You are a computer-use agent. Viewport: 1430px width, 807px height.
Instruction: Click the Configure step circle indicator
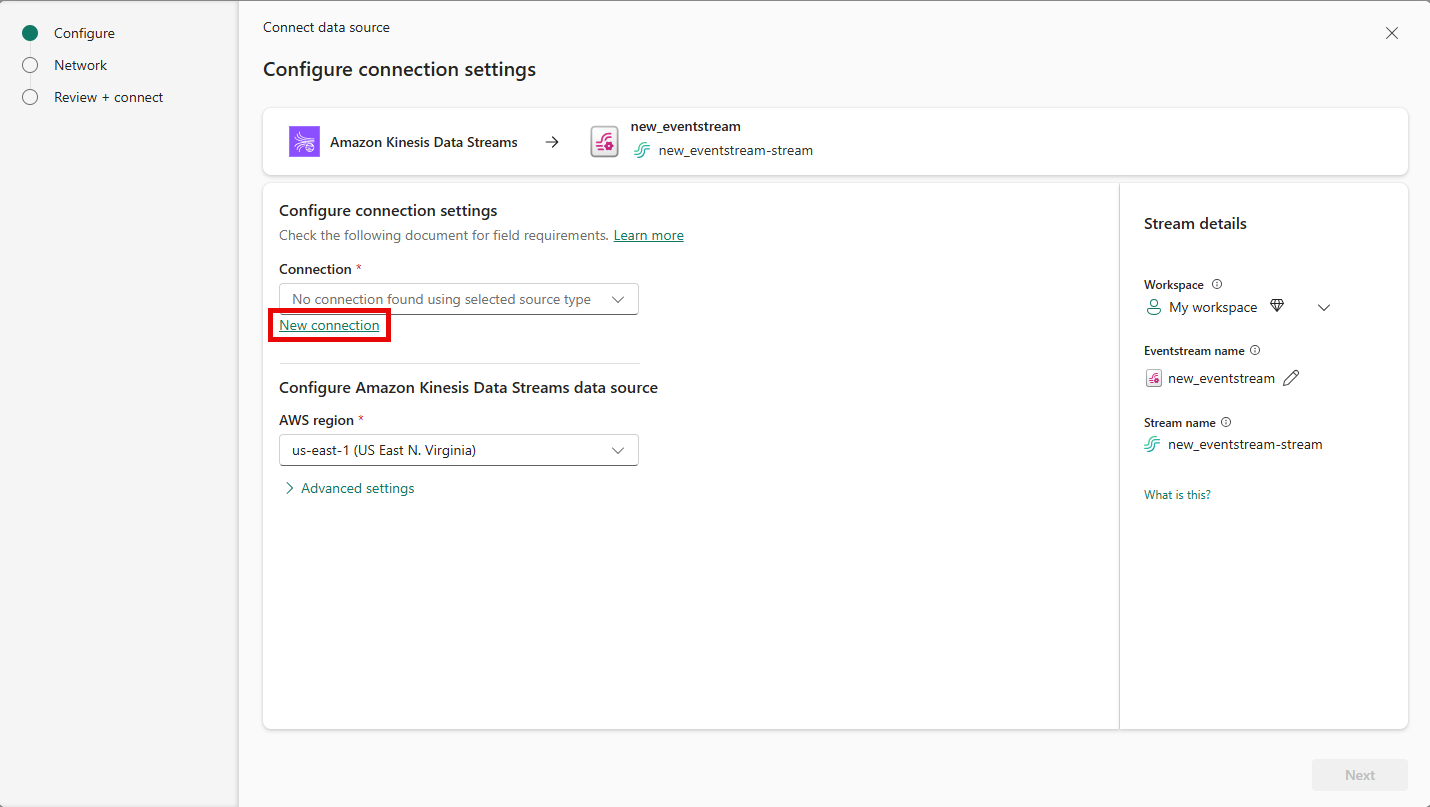coord(30,33)
